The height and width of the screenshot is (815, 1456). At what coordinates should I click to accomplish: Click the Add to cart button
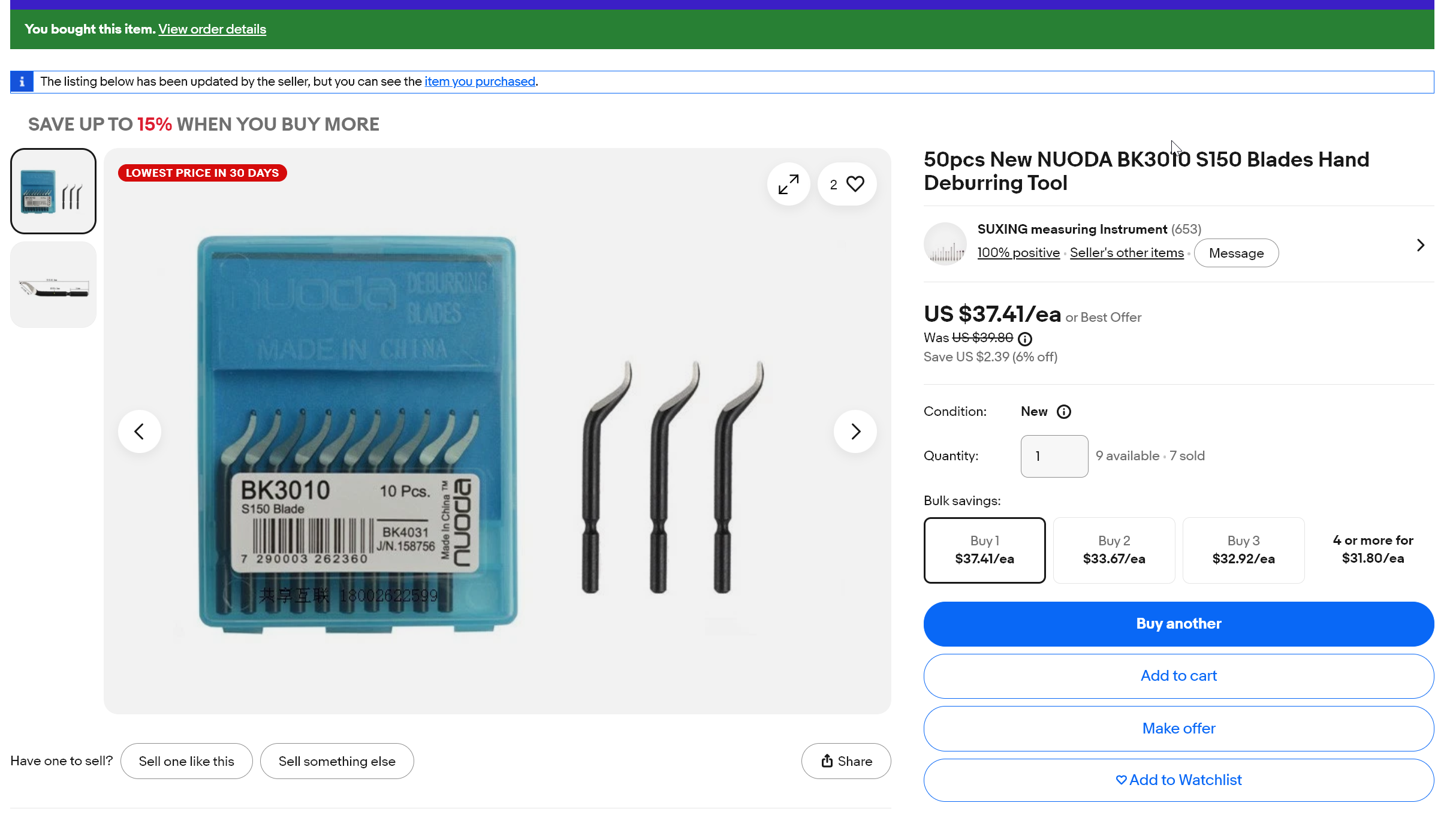point(1179,676)
